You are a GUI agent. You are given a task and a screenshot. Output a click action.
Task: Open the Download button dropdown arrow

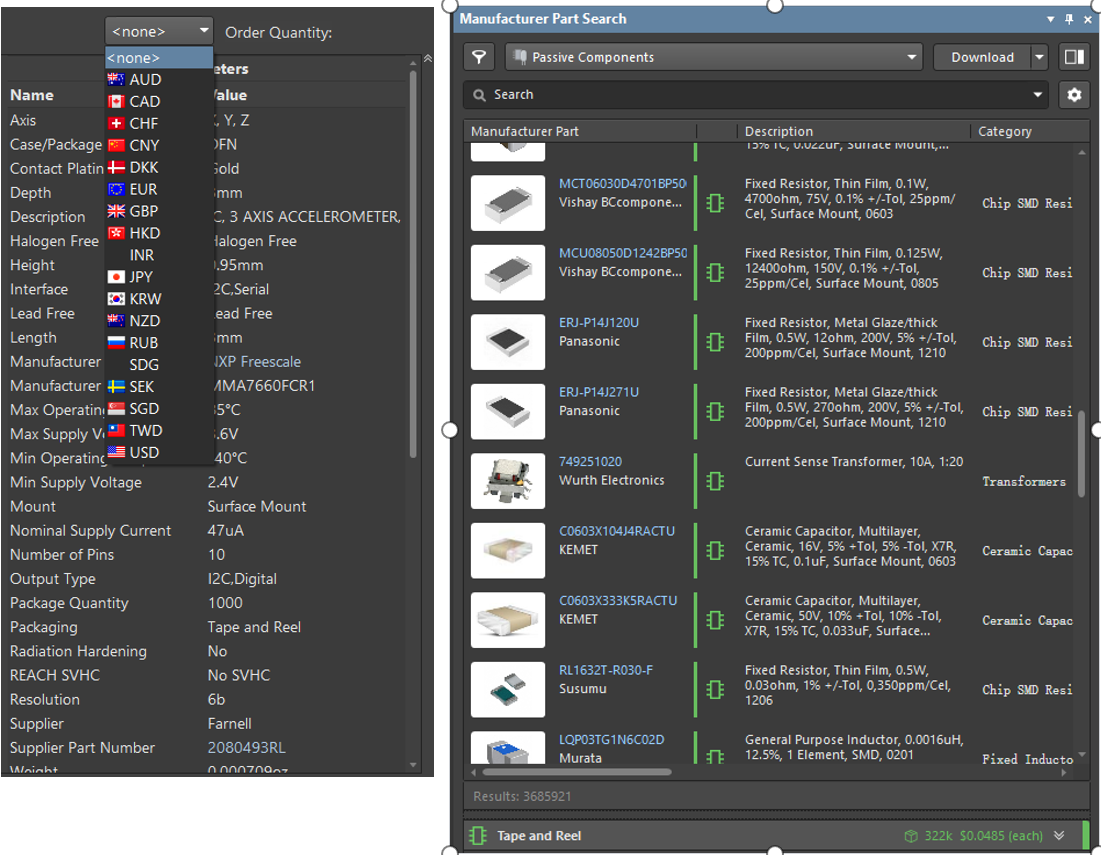click(1039, 57)
